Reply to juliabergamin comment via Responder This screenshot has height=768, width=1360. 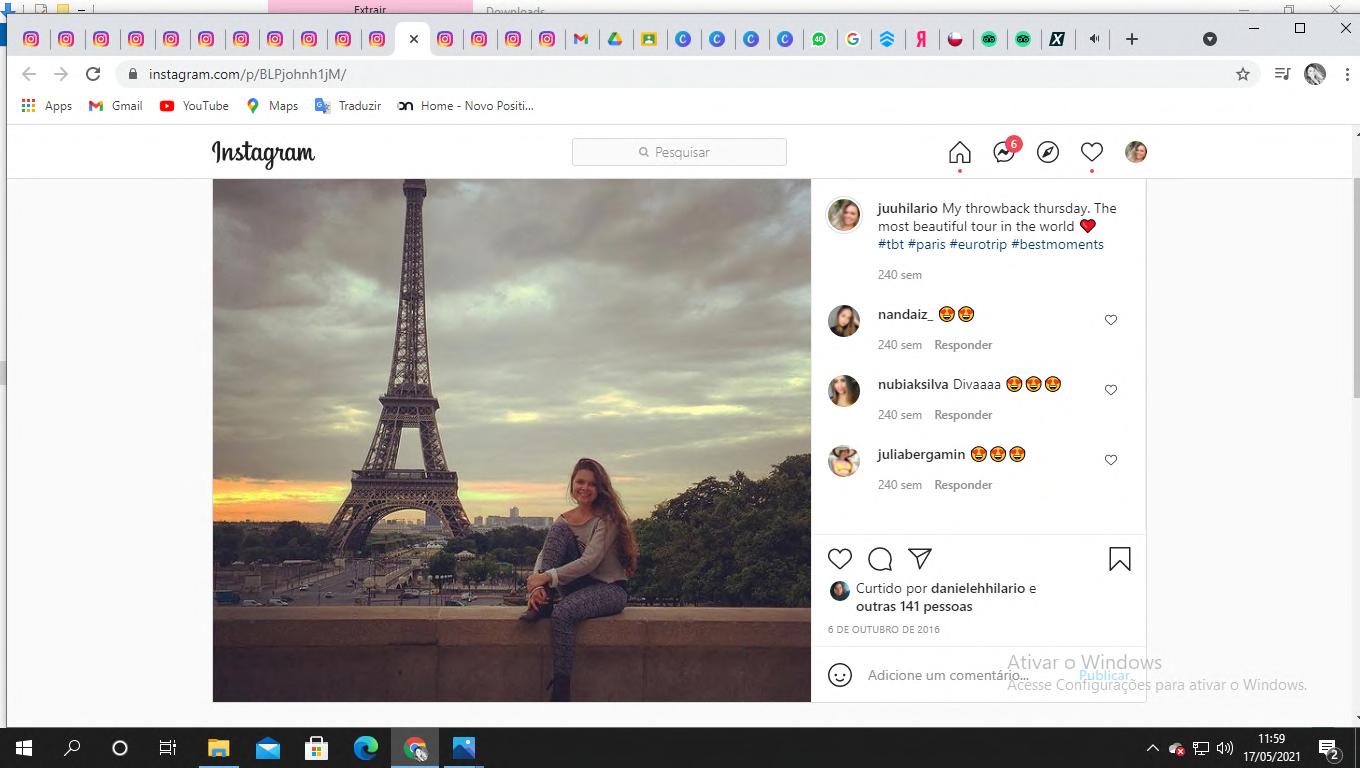click(x=963, y=485)
